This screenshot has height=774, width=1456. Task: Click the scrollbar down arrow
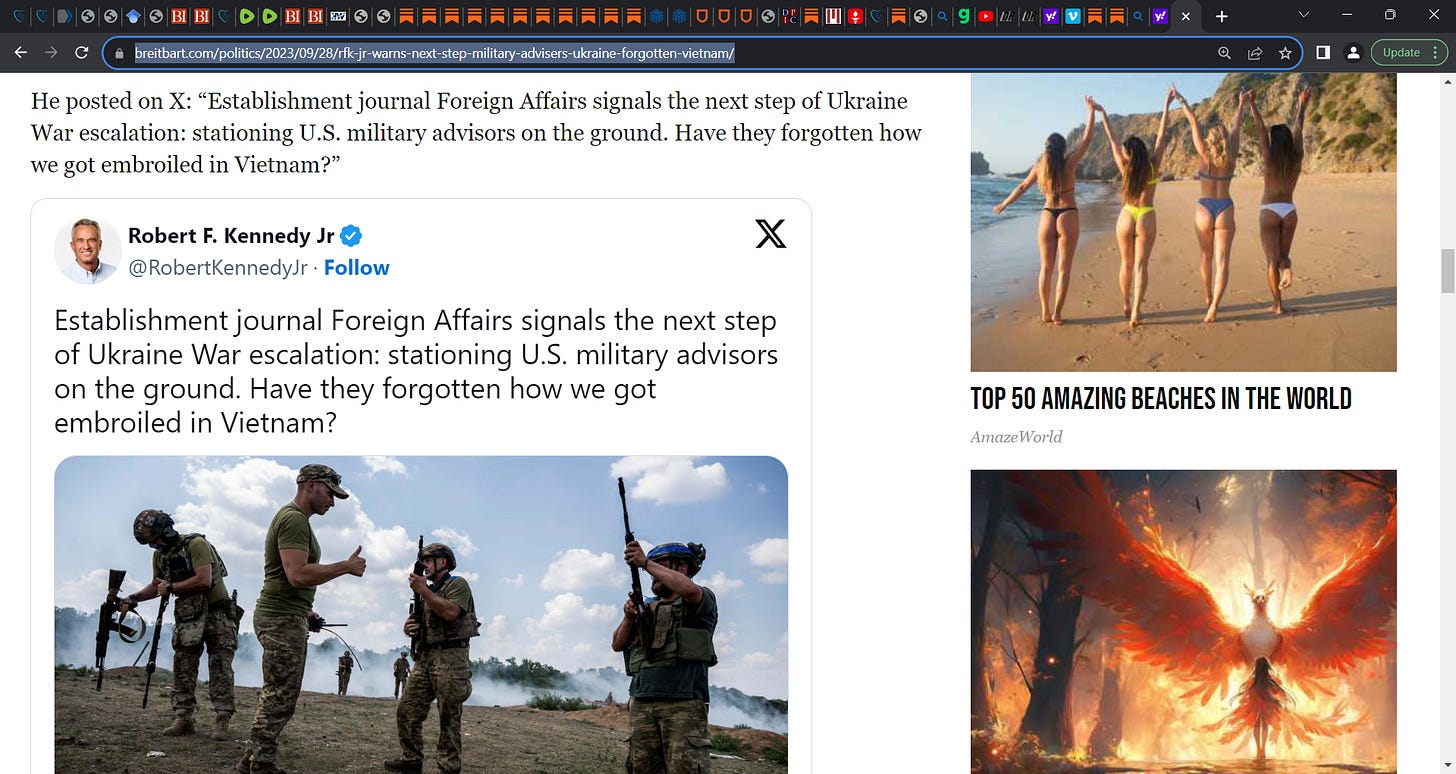pyautogui.click(x=1447, y=764)
